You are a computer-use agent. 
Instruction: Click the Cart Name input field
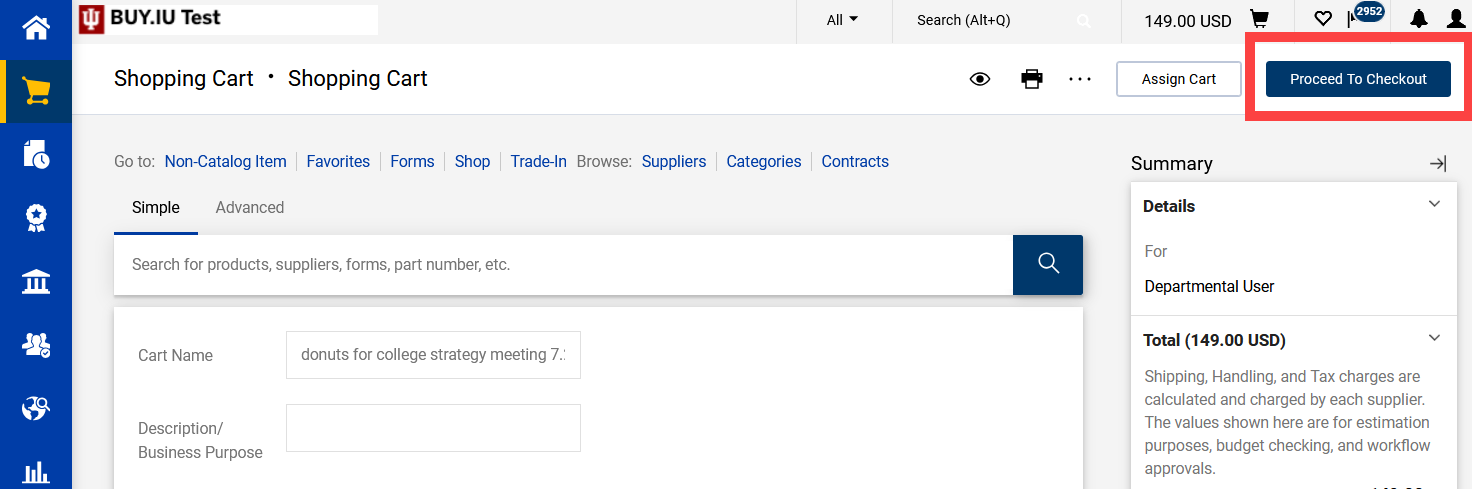[433, 355]
